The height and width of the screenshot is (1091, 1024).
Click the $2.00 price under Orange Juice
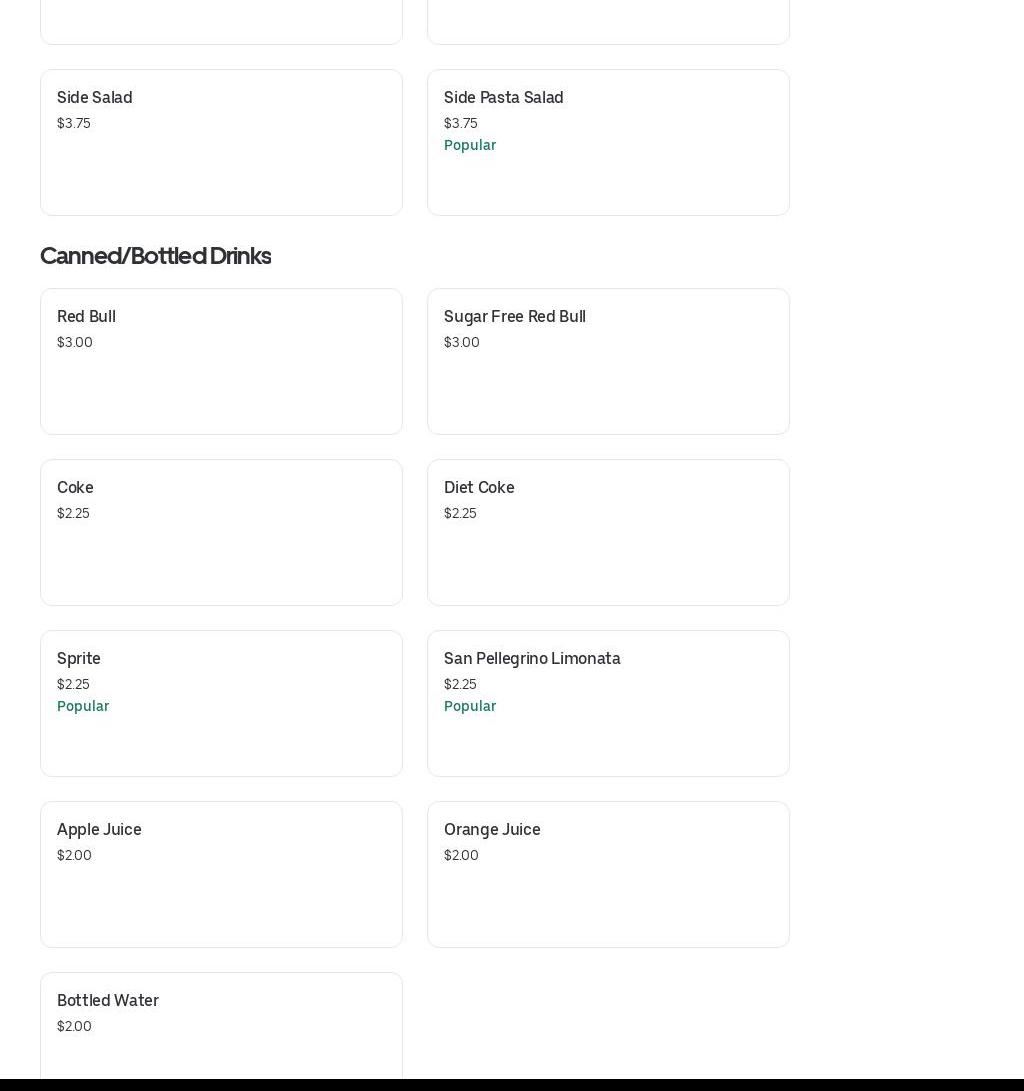point(461,855)
